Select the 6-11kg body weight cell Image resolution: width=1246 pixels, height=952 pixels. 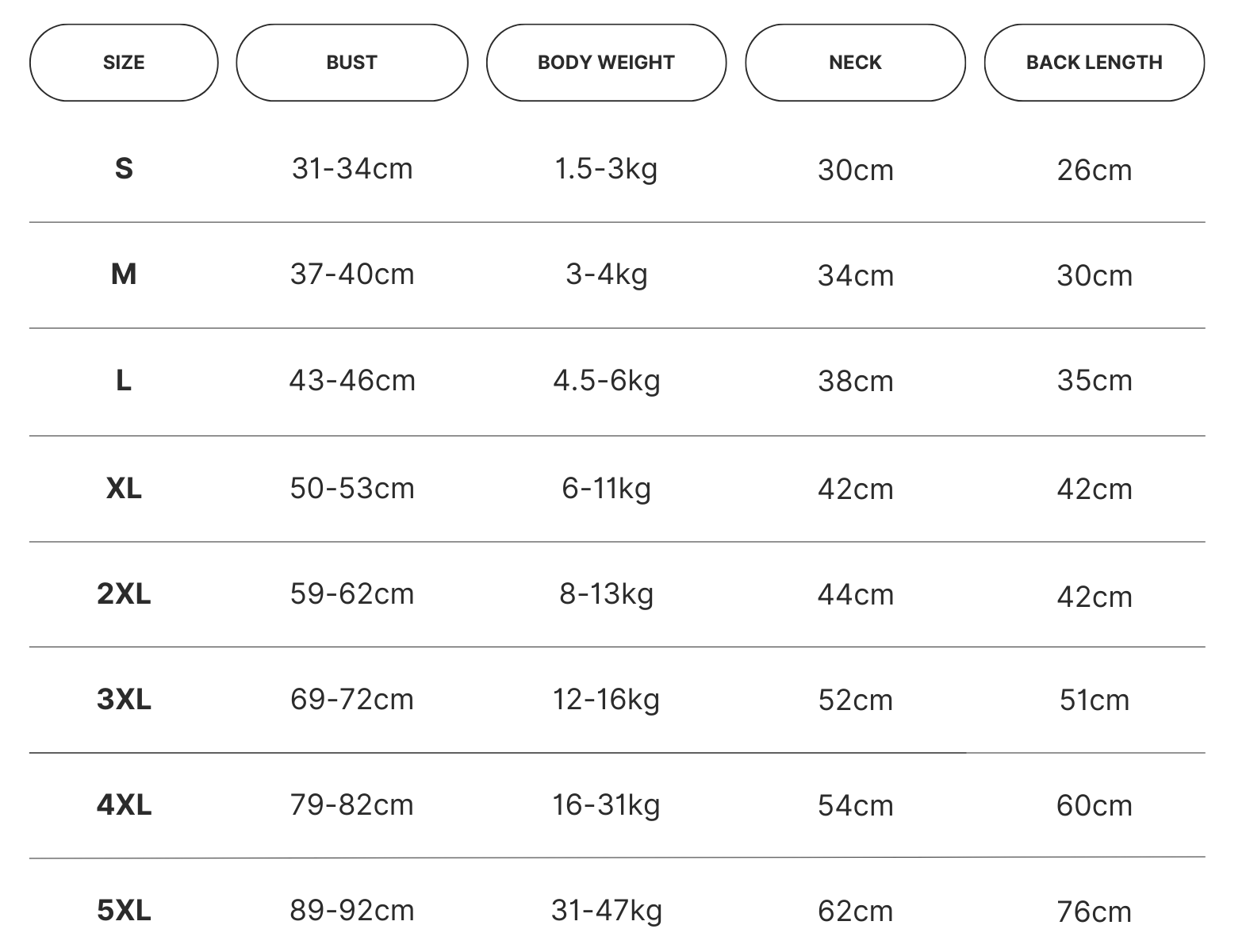pos(607,488)
